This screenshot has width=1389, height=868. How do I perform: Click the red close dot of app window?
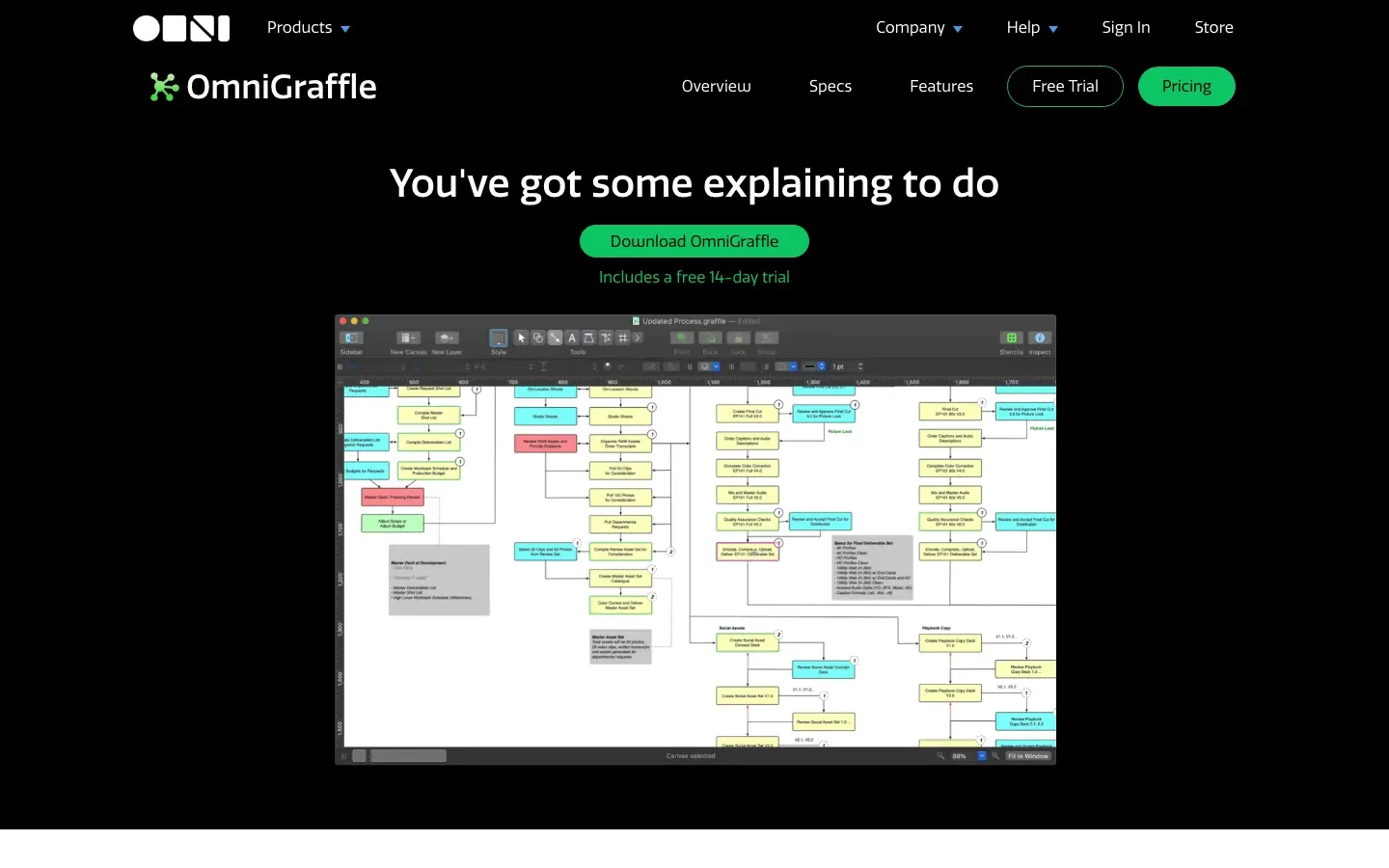342,321
